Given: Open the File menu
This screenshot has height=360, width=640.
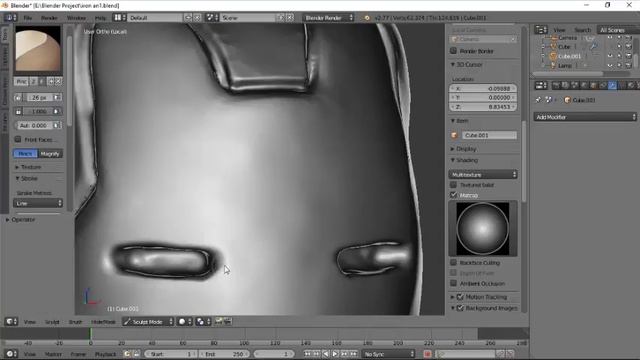Looking at the screenshot, I should pos(27,18).
